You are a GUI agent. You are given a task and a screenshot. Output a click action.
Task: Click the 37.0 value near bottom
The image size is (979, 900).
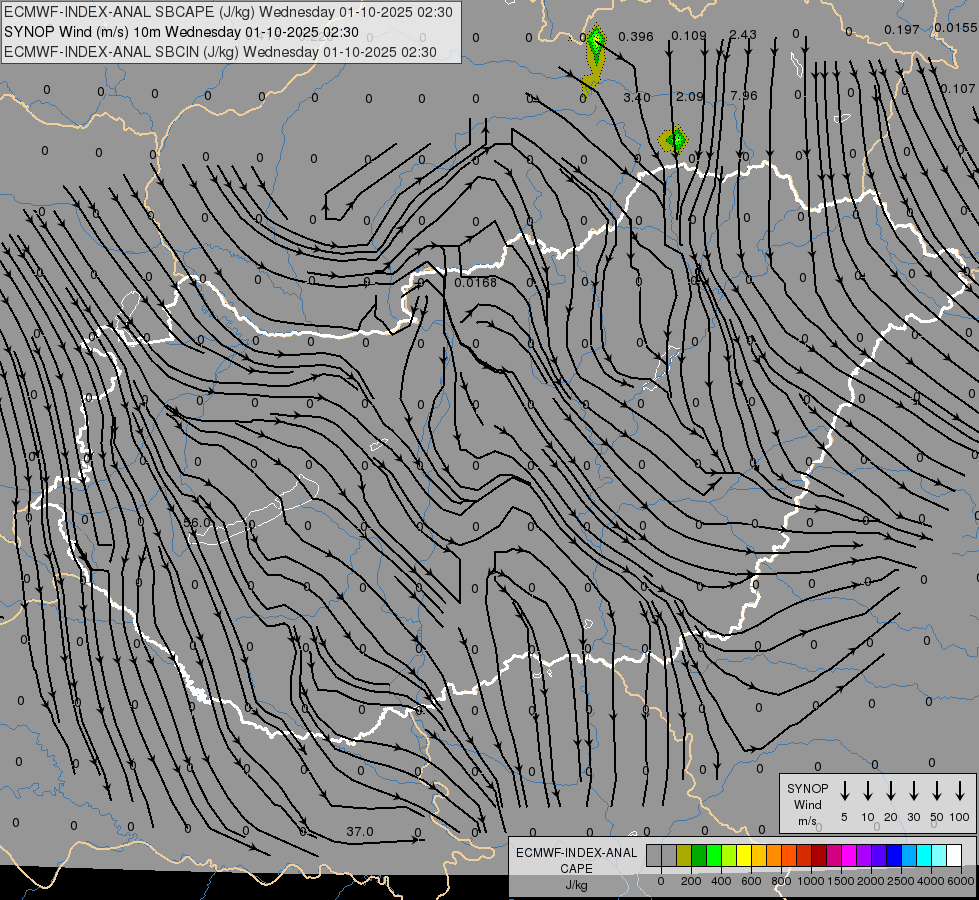tap(359, 831)
